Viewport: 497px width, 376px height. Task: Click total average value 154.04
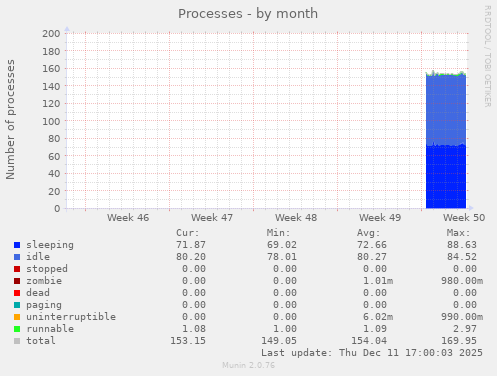pyautogui.click(x=369, y=341)
